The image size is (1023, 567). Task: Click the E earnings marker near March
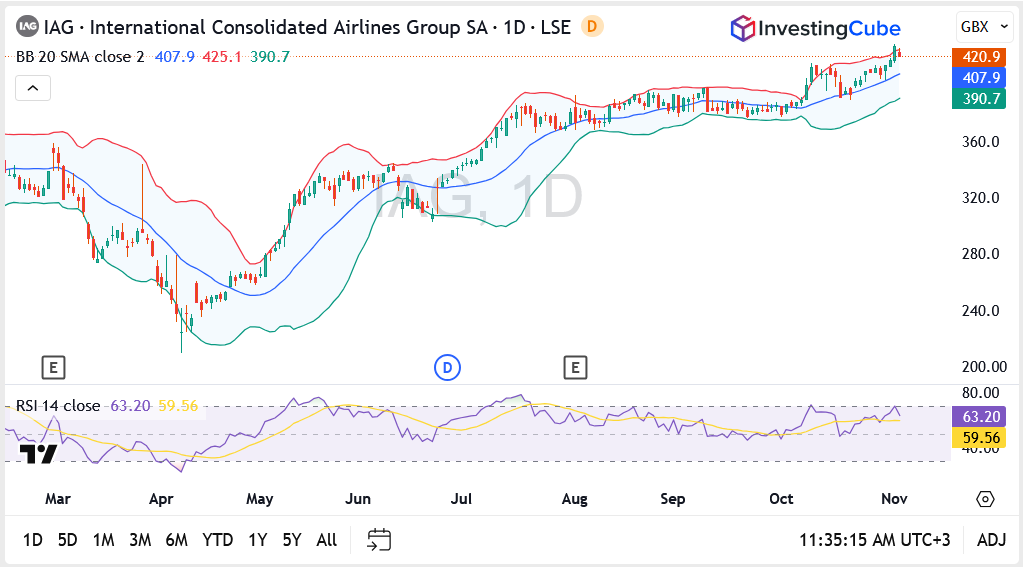[53, 368]
